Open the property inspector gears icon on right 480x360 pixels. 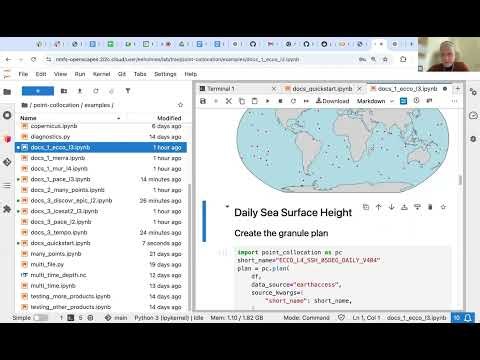(x=473, y=92)
